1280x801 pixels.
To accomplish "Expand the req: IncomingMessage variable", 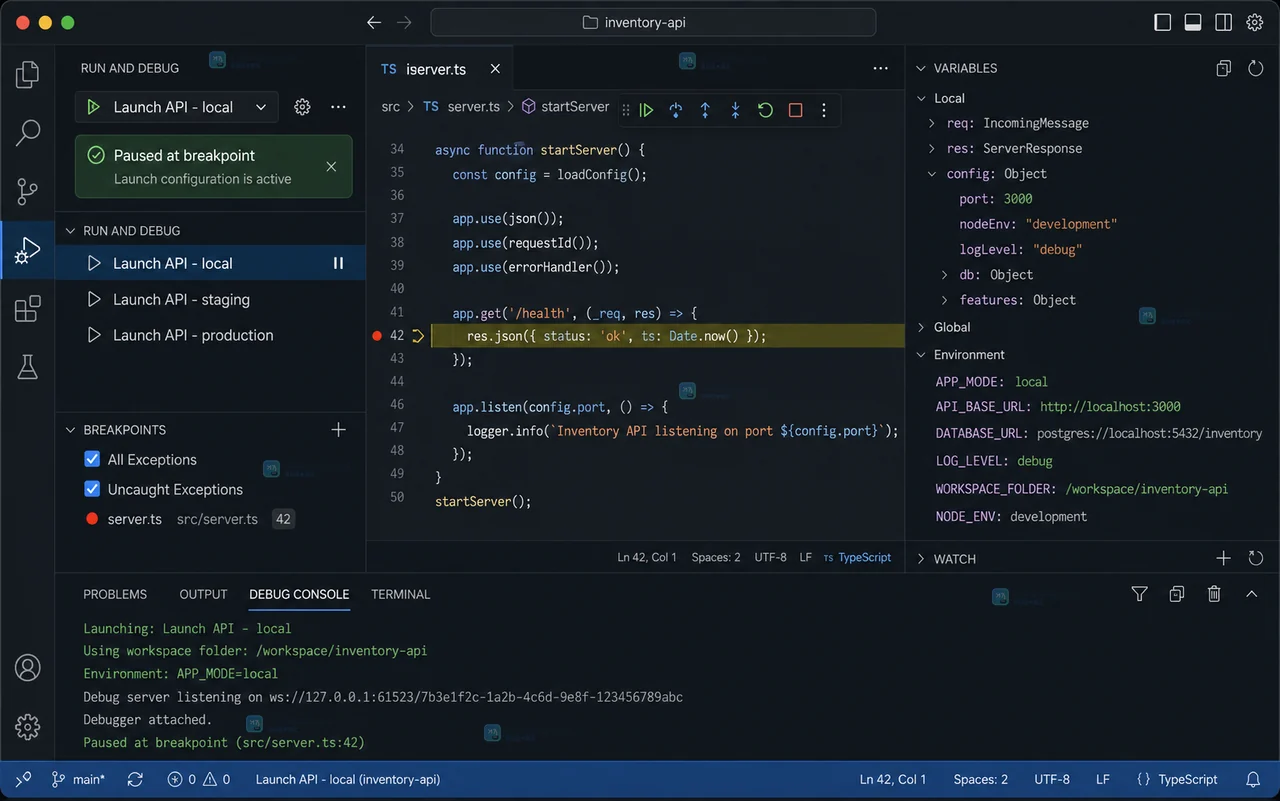I will tap(931, 123).
